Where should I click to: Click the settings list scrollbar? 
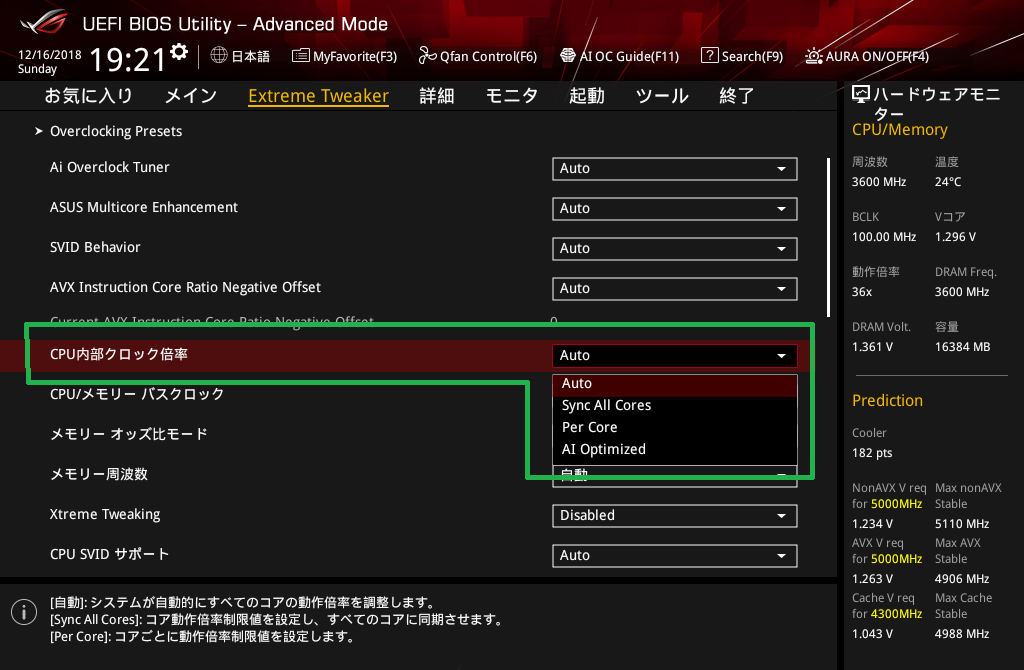coord(828,237)
